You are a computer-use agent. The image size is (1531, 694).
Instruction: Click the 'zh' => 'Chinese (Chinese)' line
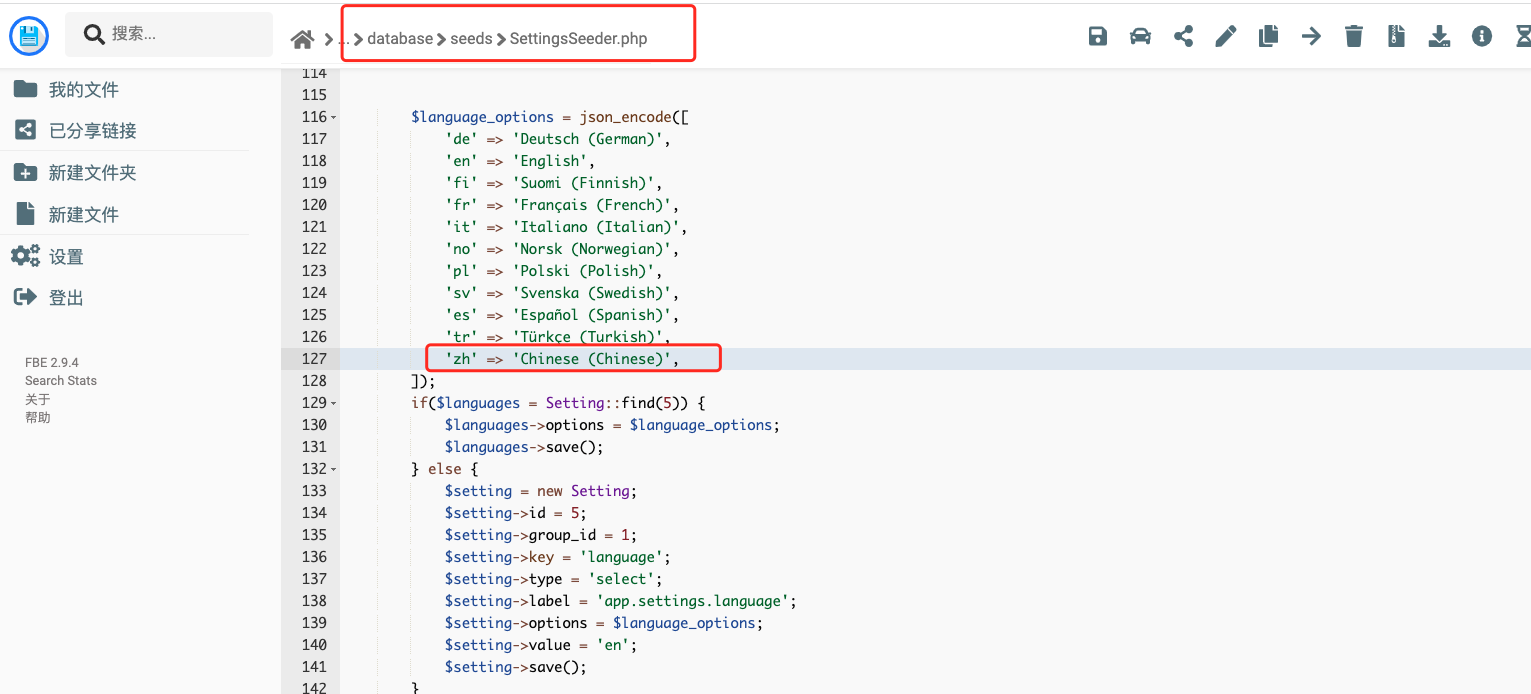[562, 359]
